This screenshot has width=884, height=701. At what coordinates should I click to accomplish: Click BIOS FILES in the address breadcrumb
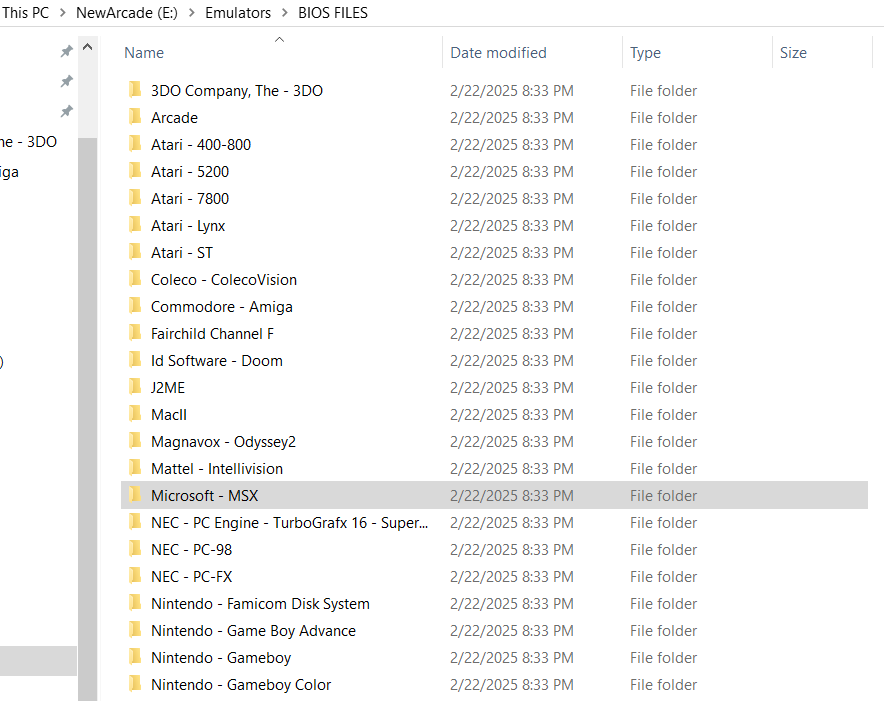pos(333,12)
